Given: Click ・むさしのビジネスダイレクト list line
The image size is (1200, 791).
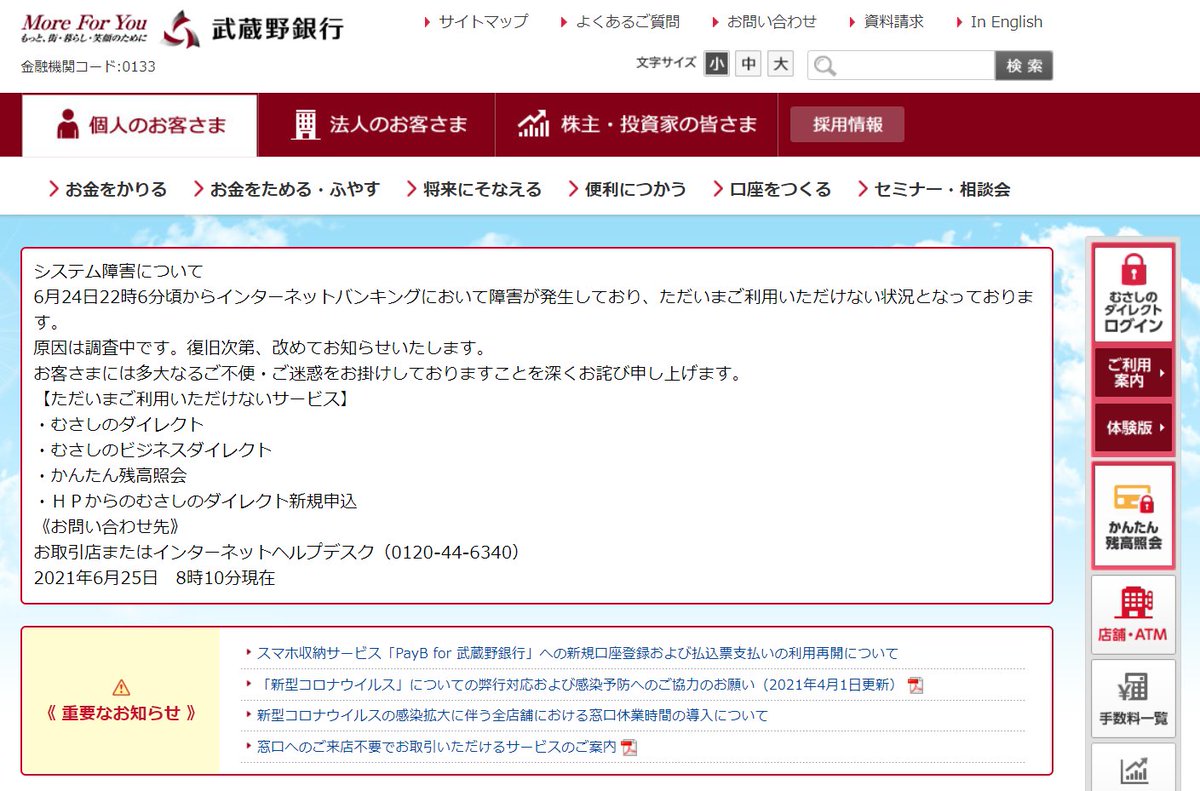Looking at the screenshot, I should (x=153, y=450).
